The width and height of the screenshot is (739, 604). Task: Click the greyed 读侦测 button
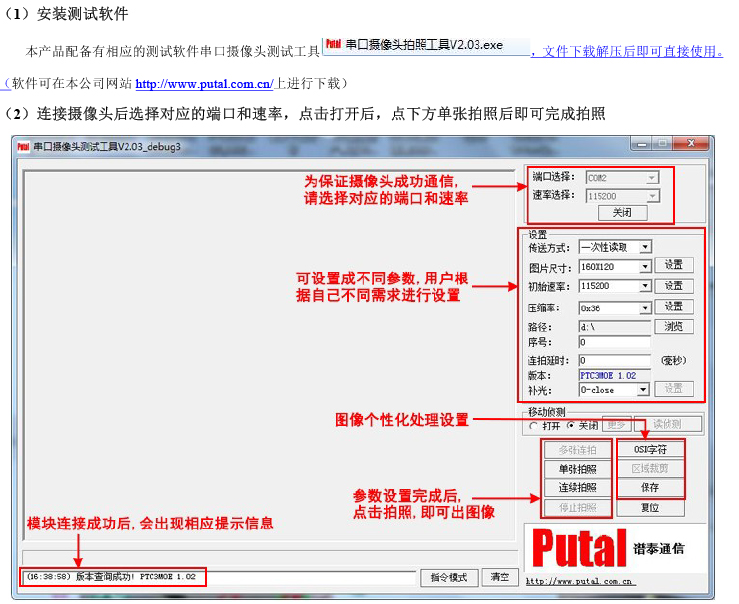[x=667, y=424]
